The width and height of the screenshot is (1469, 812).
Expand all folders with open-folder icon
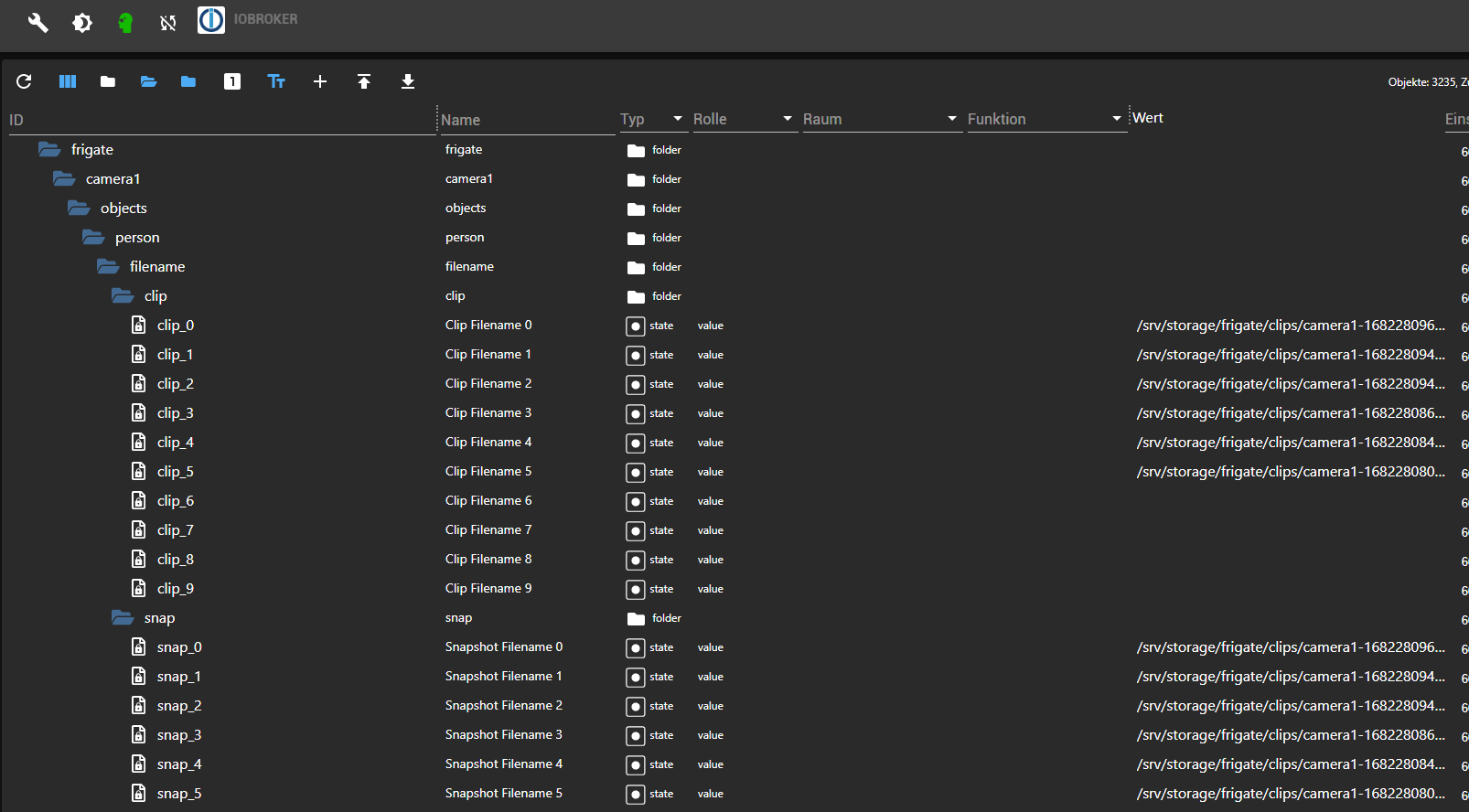148,81
